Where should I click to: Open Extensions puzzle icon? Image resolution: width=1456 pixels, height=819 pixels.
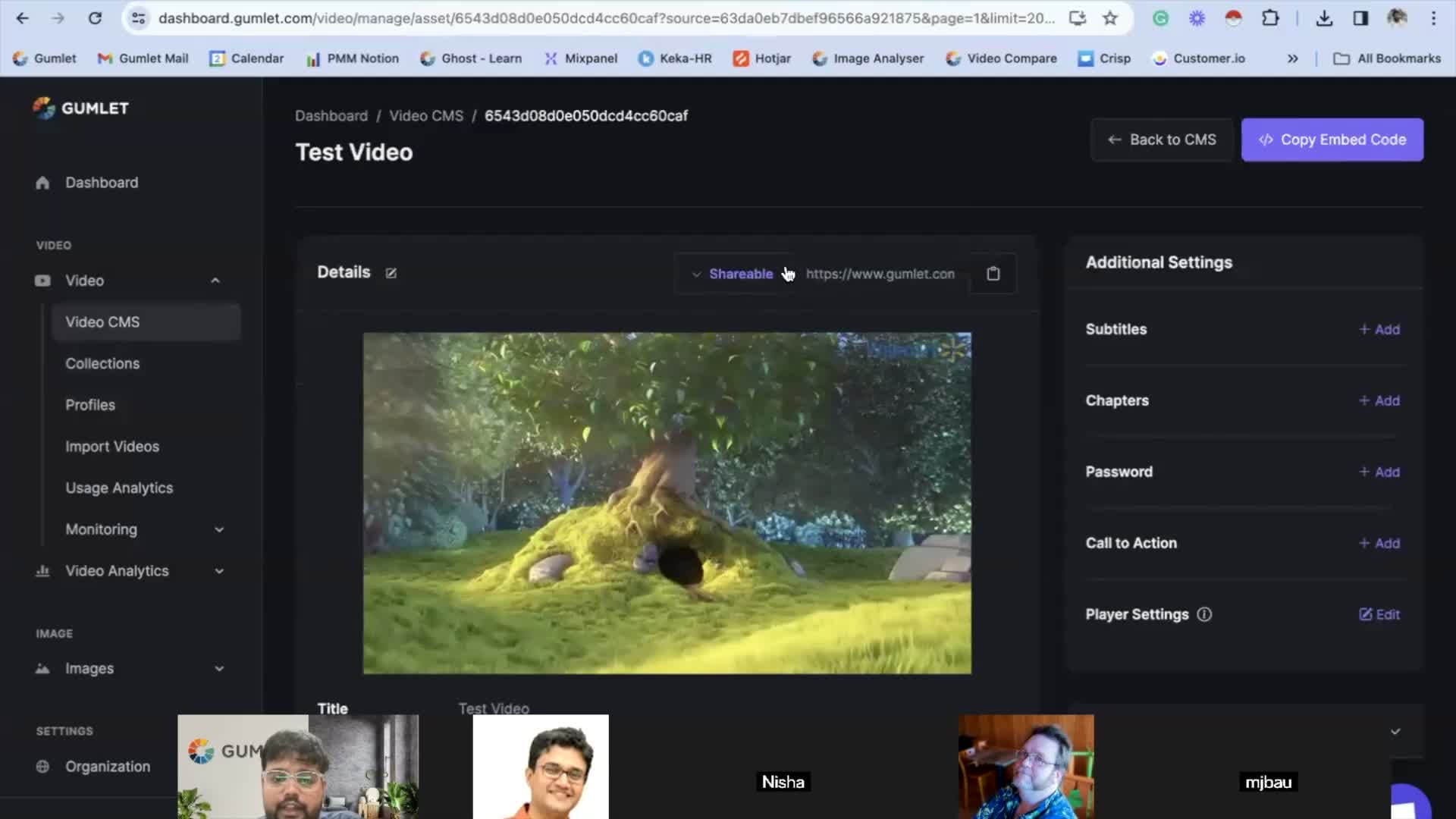[x=1270, y=18]
